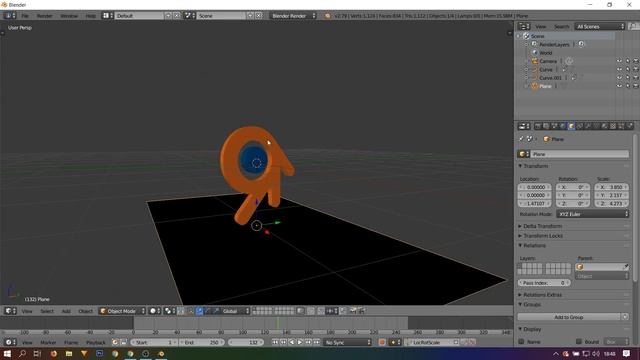Open the XYZ Euler rotation mode dropdown

592,214
